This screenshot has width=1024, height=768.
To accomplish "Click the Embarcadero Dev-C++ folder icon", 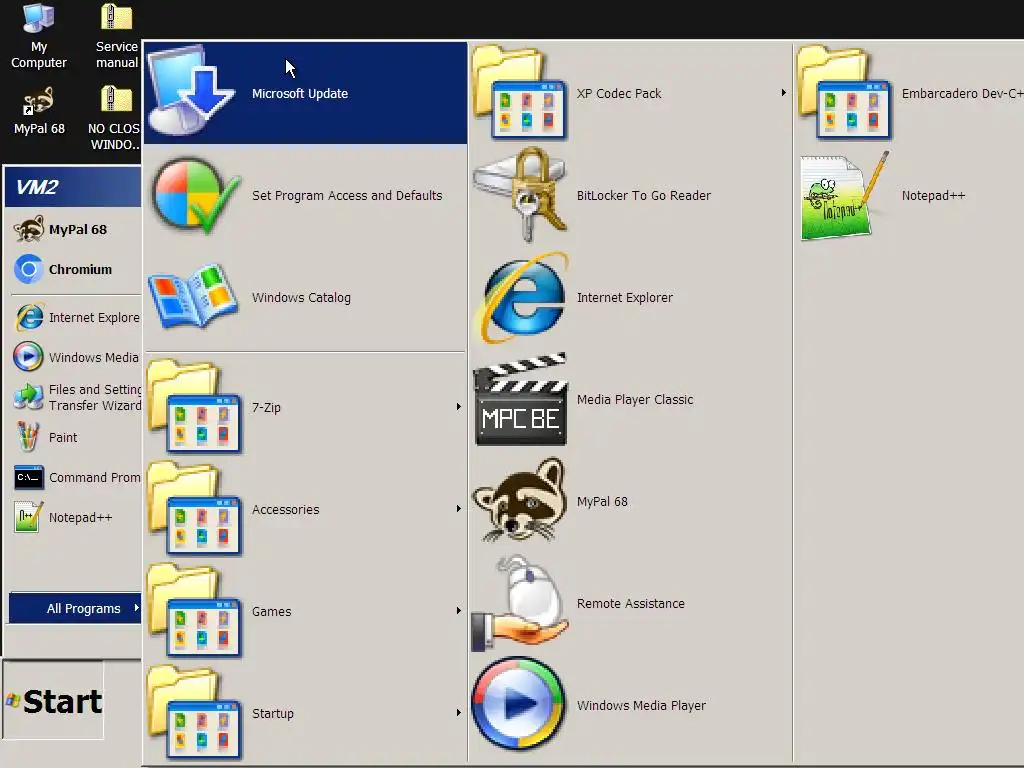I will (x=844, y=92).
